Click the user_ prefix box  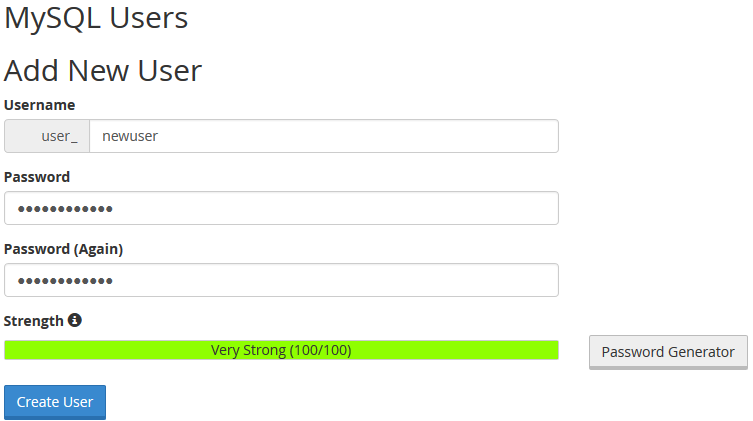[47, 136]
